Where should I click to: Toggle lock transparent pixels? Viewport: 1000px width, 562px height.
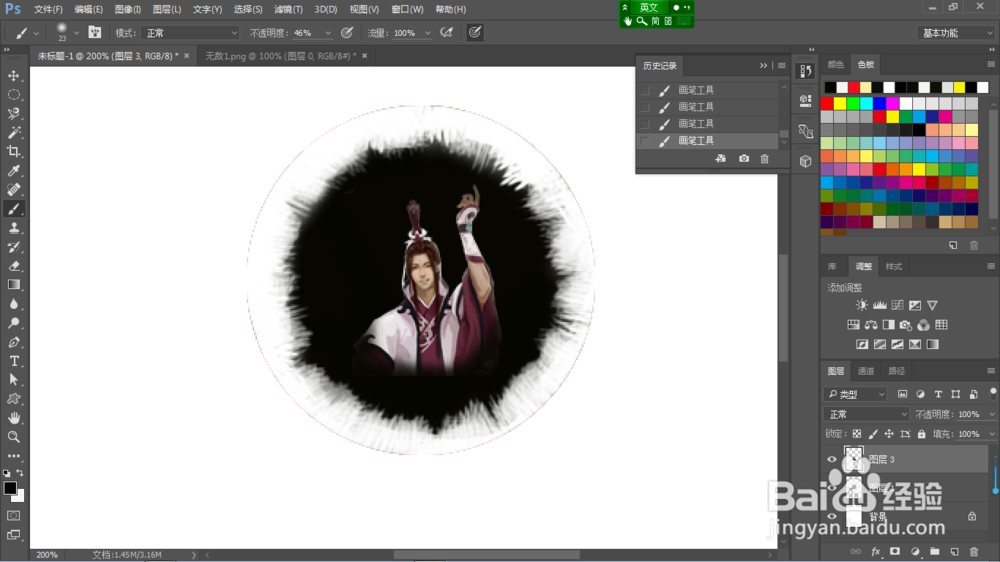[x=857, y=434]
